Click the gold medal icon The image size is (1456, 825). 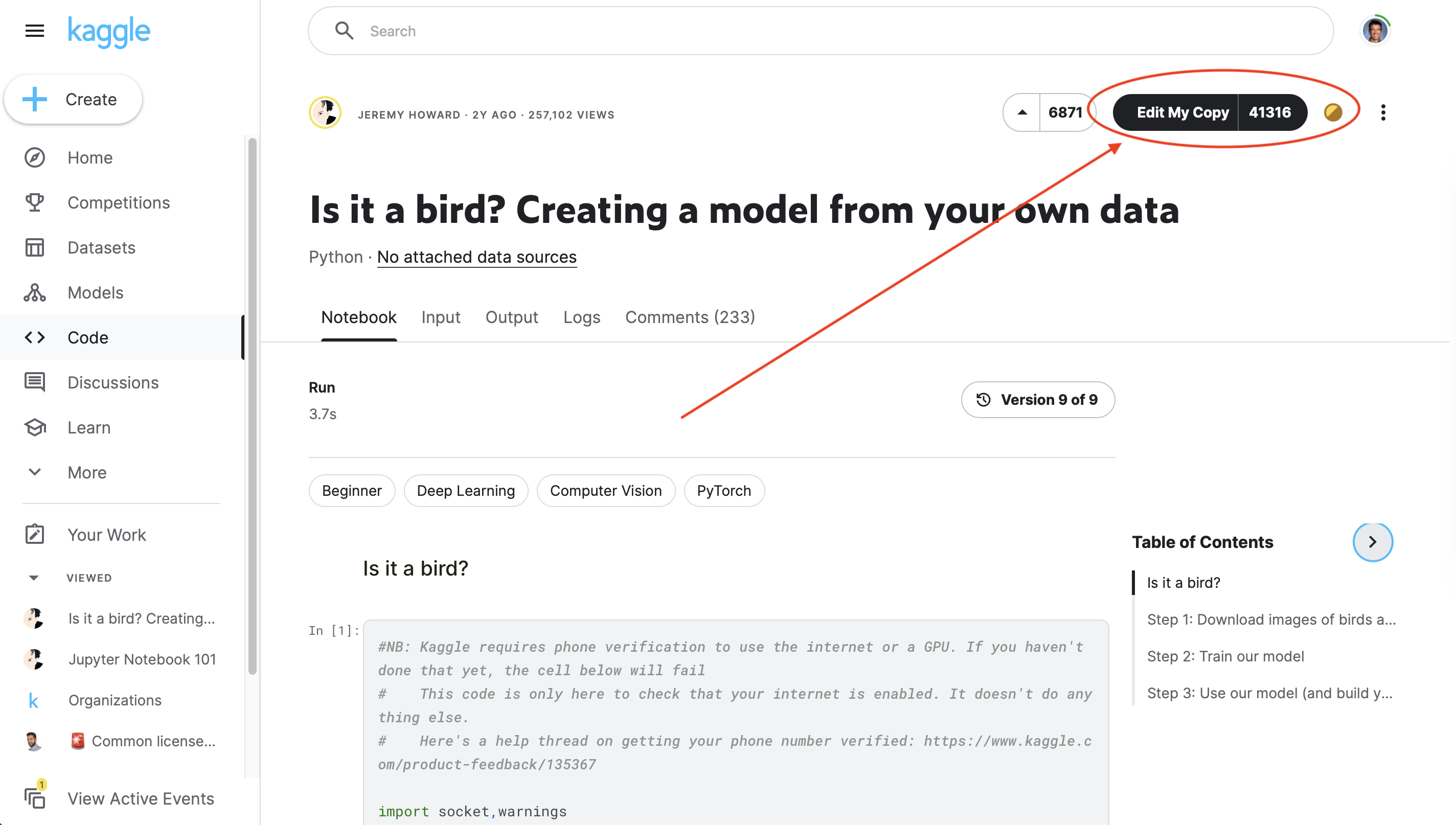pos(1333,113)
